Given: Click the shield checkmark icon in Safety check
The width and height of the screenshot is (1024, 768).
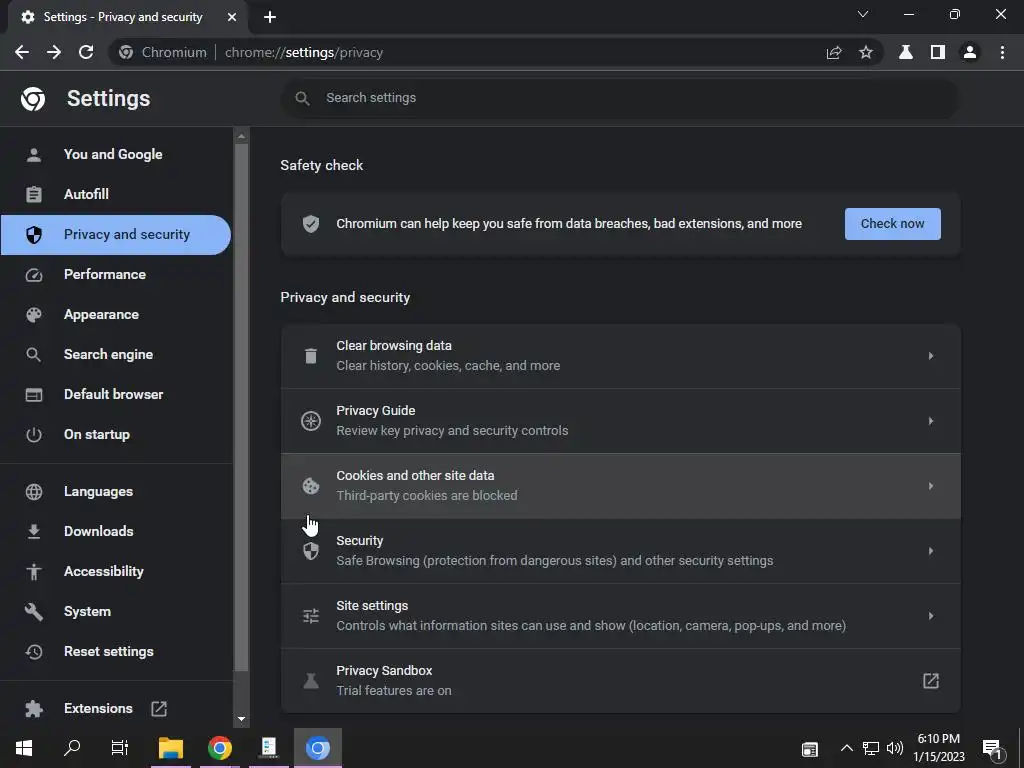Looking at the screenshot, I should pos(311,224).
